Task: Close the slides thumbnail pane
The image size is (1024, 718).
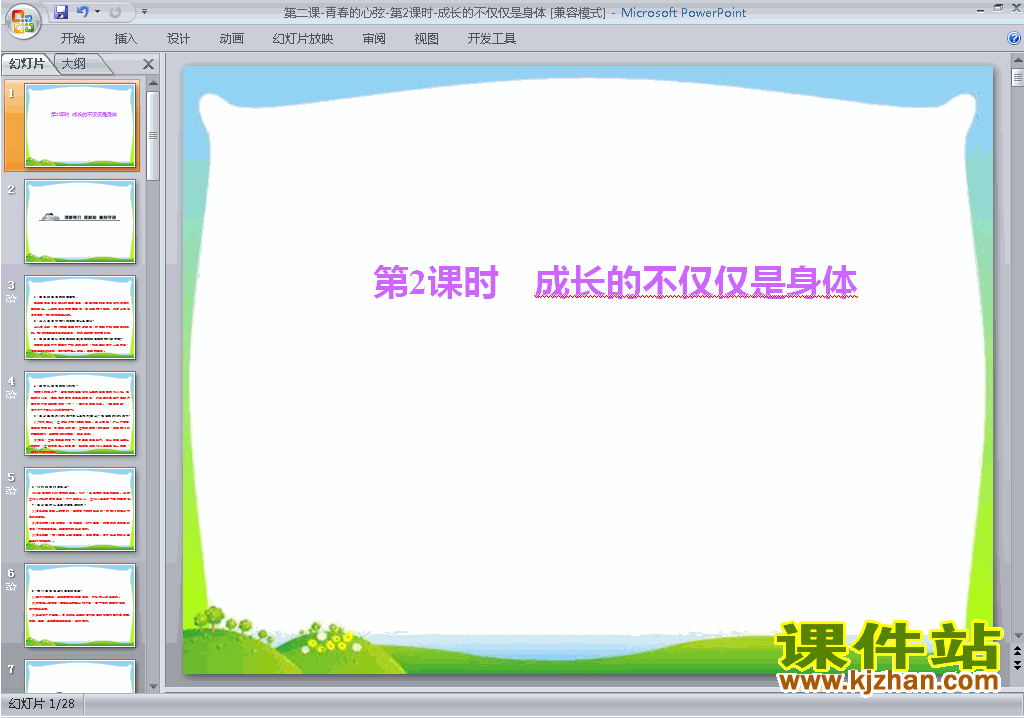Action: pyautogui.click(x=148, y=64)
